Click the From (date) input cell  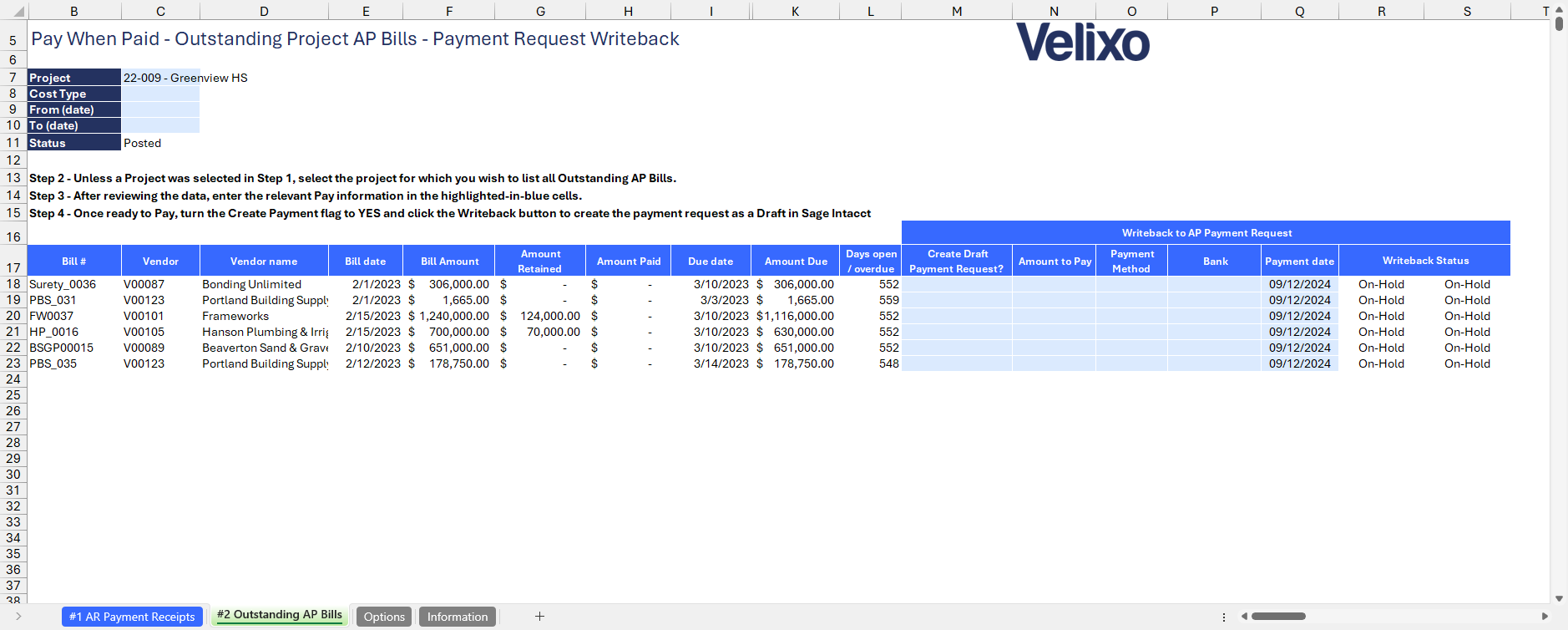[x=160, y=109]
